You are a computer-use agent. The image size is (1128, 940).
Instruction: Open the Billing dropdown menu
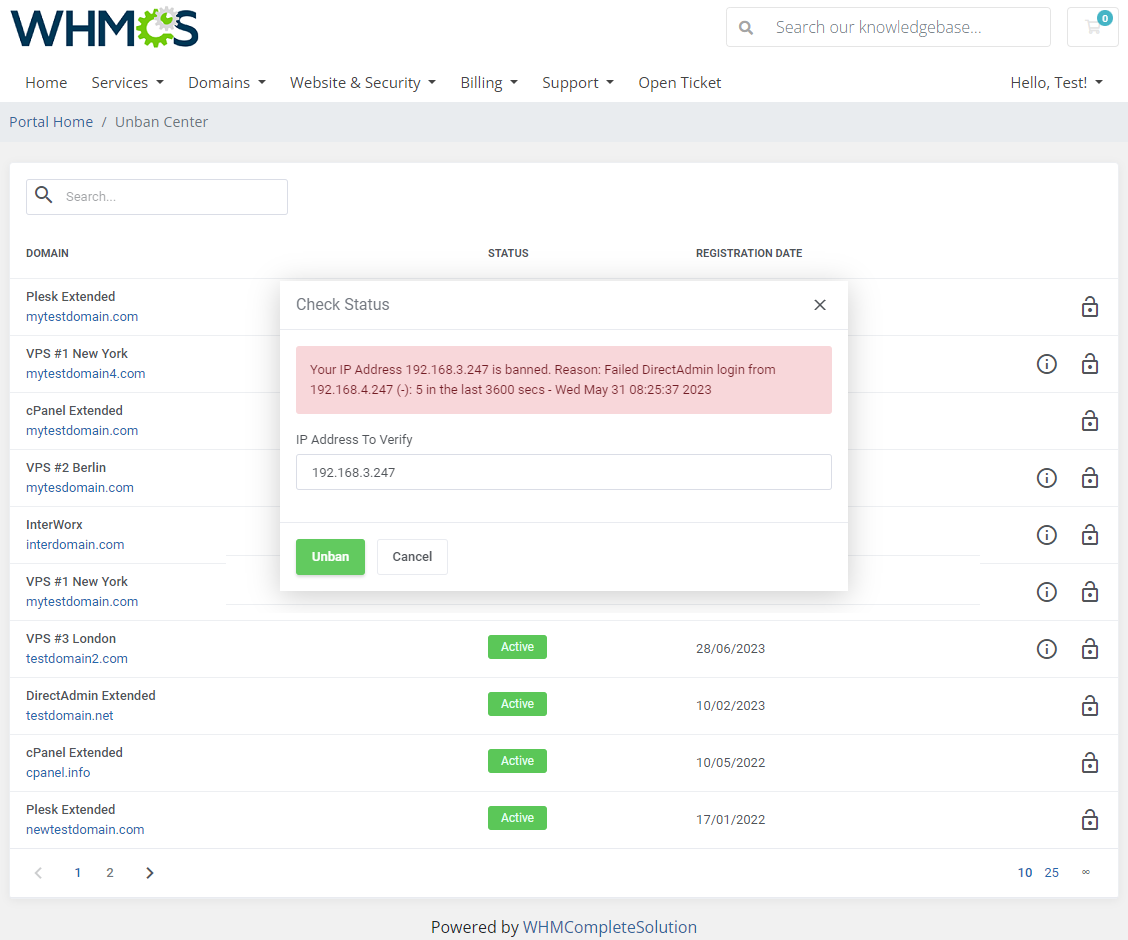click(488, 83)
